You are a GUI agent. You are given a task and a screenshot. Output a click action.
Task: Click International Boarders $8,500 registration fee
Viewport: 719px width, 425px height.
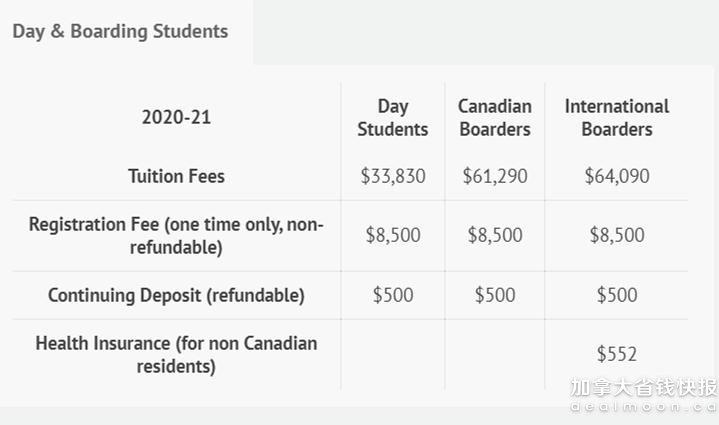[x=617, y=235]
